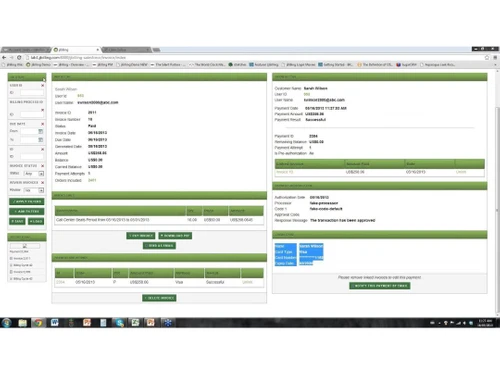Remove the Due Date filter via red X
The height and width of the screenshot is (375, 500).
pyautogui.click(x=42, y=124)
